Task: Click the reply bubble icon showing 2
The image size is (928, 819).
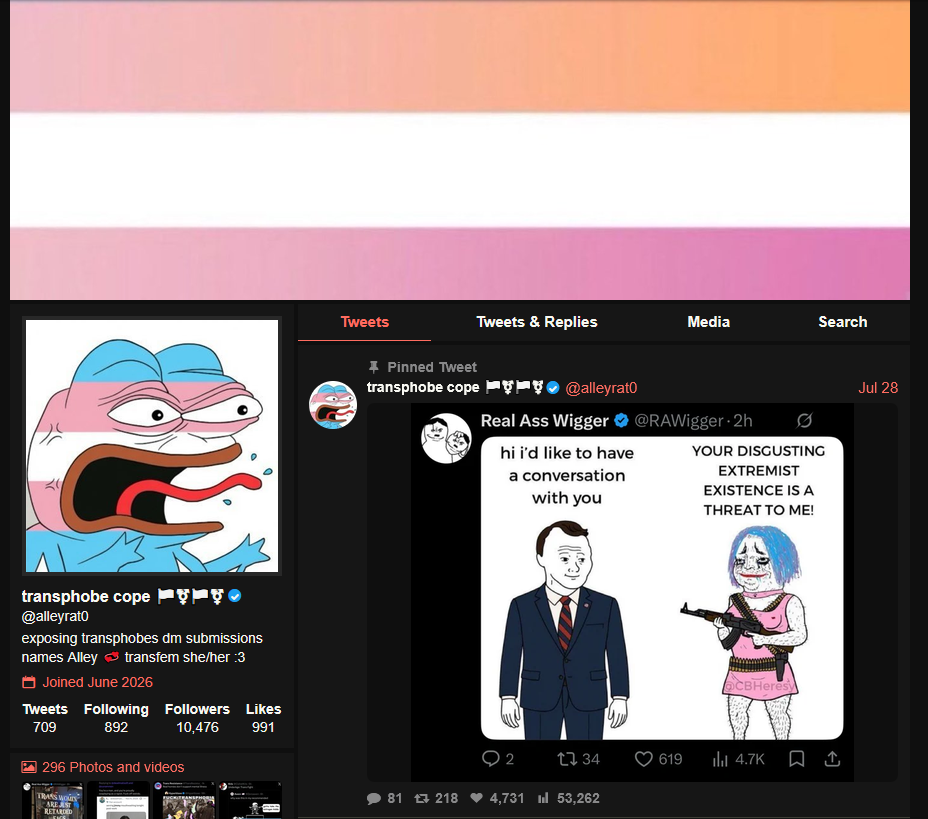Action: tap(491, 759)
